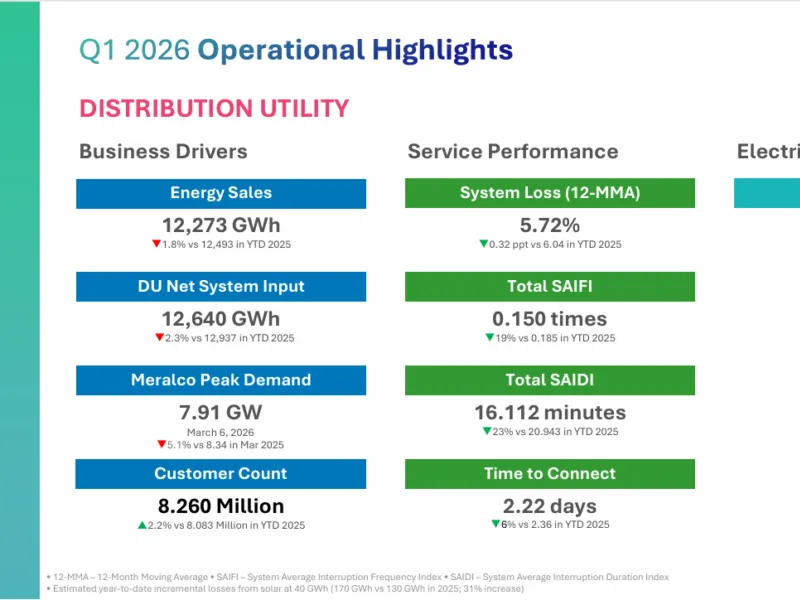Select the '16.112 minutes' value
The height and width of the screenshot is (600, 800).
pos(550,412)
